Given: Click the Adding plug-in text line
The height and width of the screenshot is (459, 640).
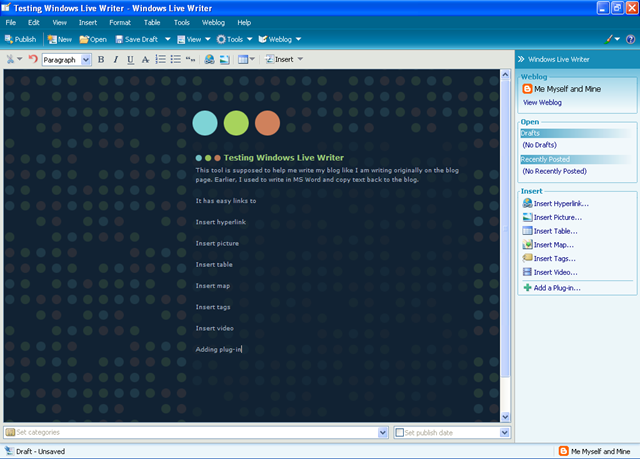Looking at the screenshot, I should (218, 349).
